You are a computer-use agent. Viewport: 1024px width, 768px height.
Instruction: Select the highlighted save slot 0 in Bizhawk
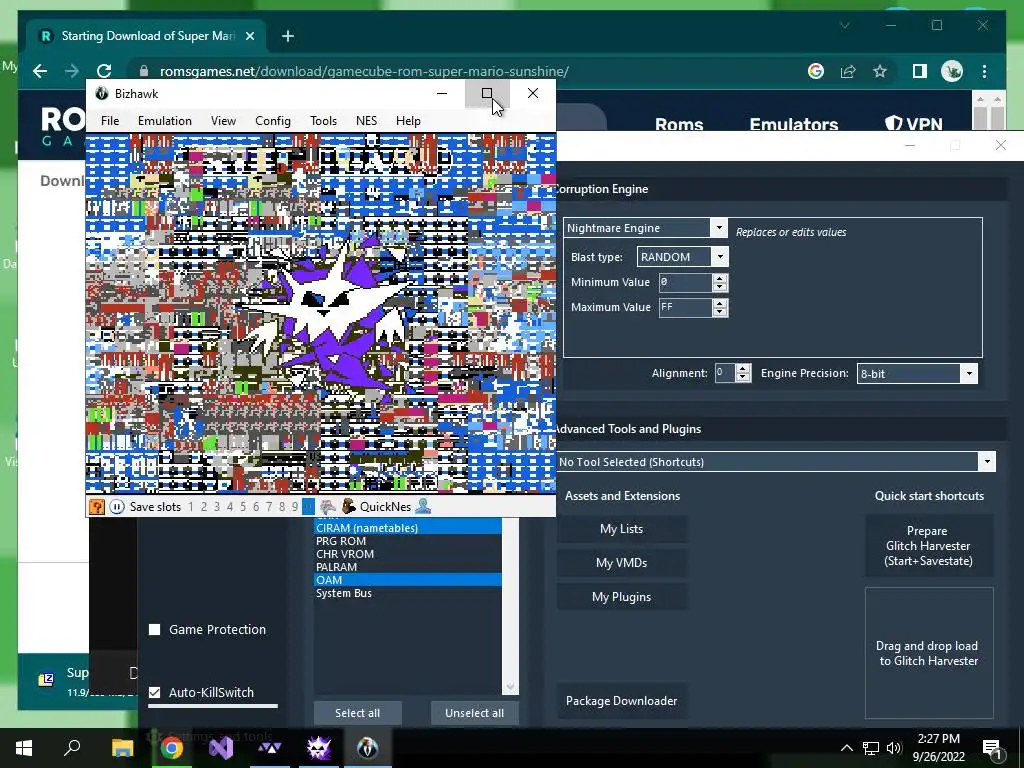[x=308, y=507]
